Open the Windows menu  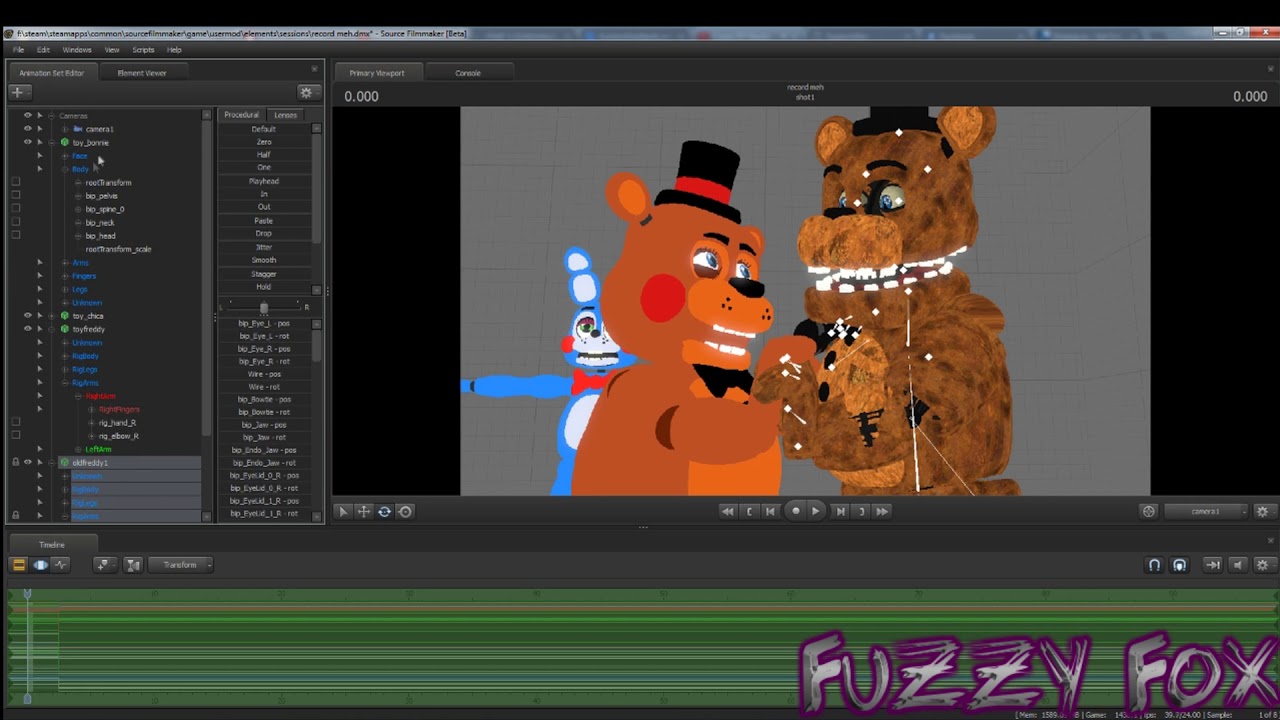pos(77,49)
